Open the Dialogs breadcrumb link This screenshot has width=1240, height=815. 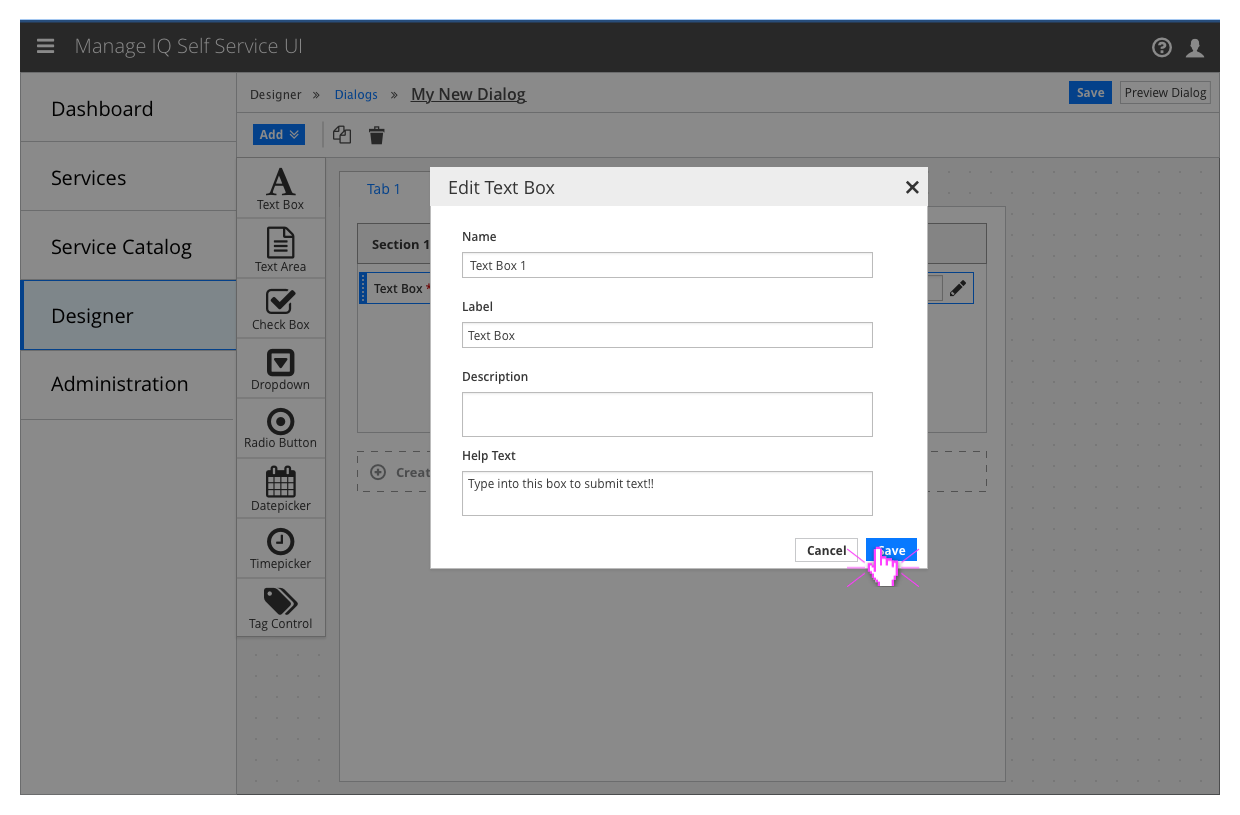[356, 94]
